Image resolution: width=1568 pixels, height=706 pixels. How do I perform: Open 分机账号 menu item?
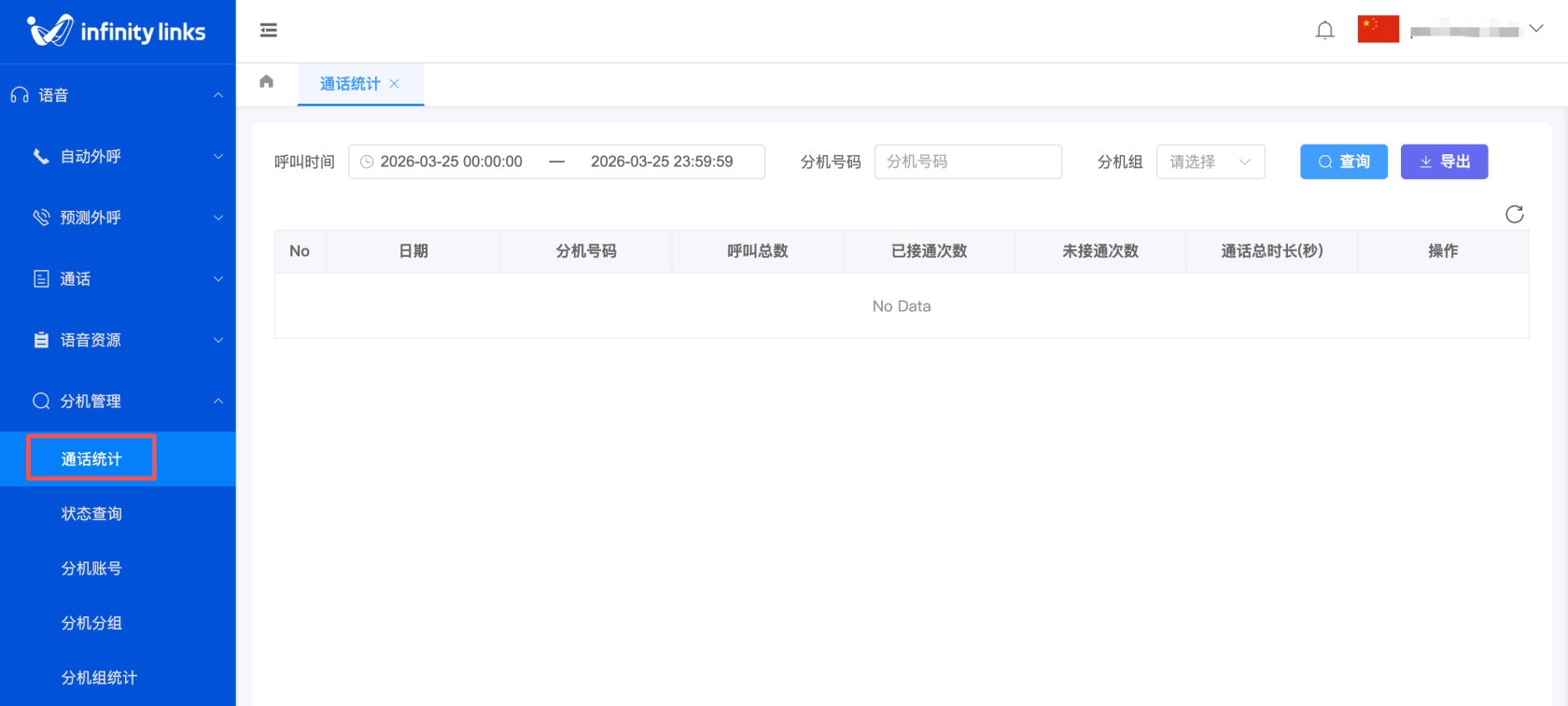click(91, 569)
